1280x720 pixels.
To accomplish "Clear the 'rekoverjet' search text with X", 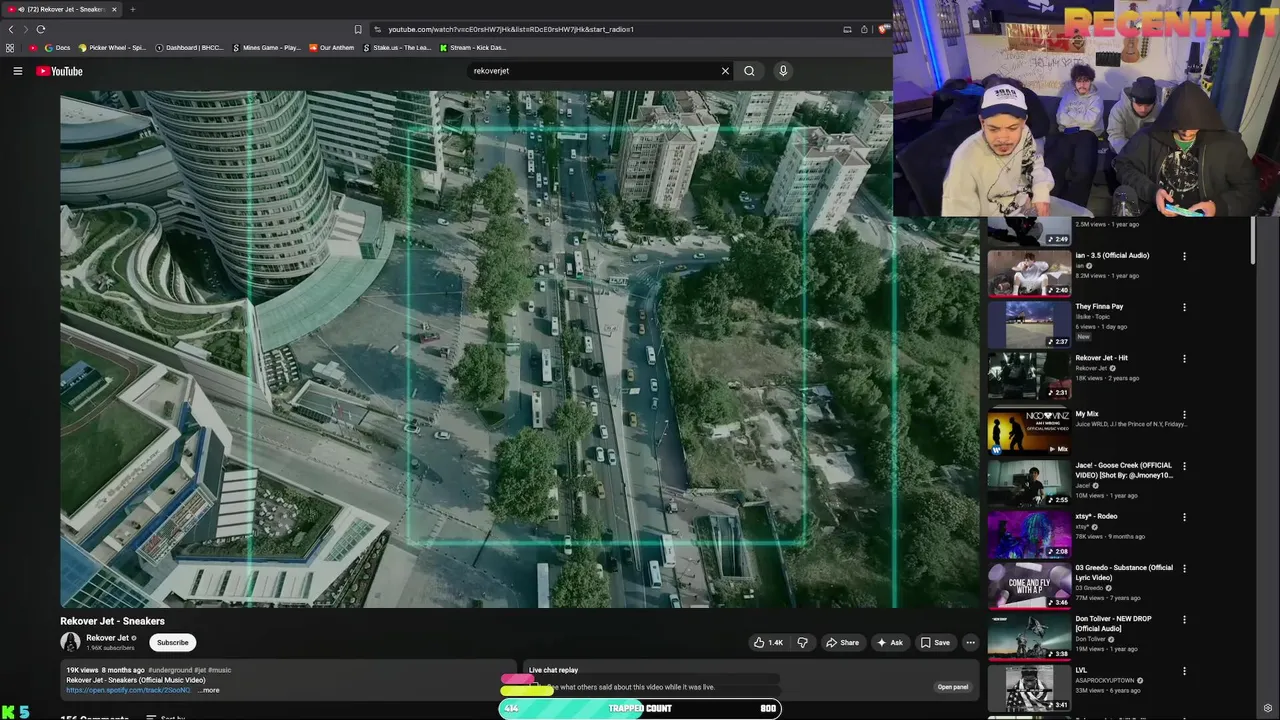I will pyautogui.click(x=725, y=71).
